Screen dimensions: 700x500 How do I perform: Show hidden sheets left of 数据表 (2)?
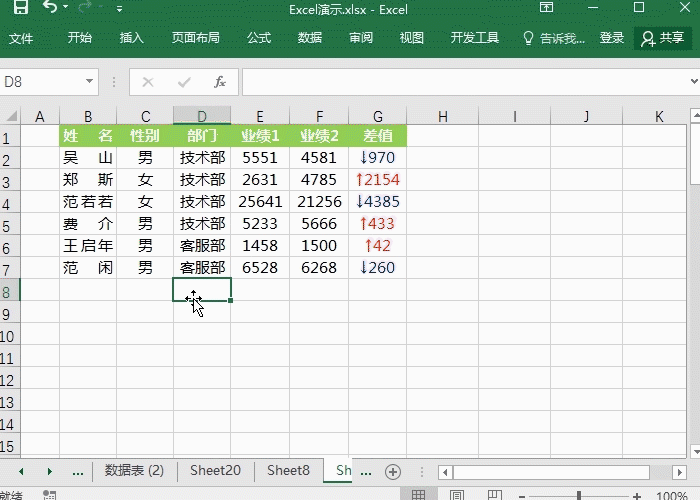click(x=78, y=471)
